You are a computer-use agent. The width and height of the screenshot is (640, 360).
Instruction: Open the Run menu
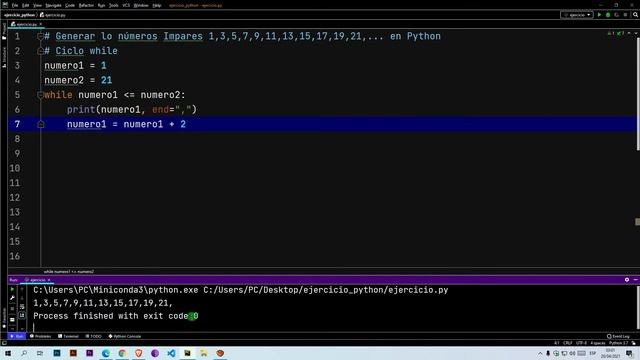(101, 5)
